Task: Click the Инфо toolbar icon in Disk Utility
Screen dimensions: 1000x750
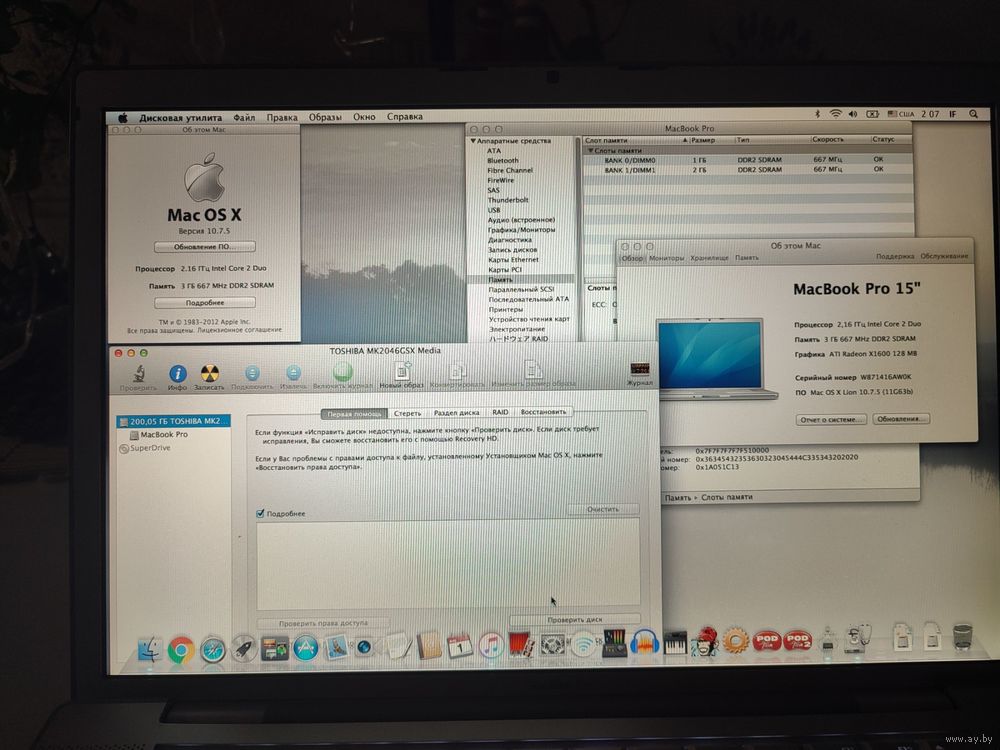Action: [x=177, y=374]
